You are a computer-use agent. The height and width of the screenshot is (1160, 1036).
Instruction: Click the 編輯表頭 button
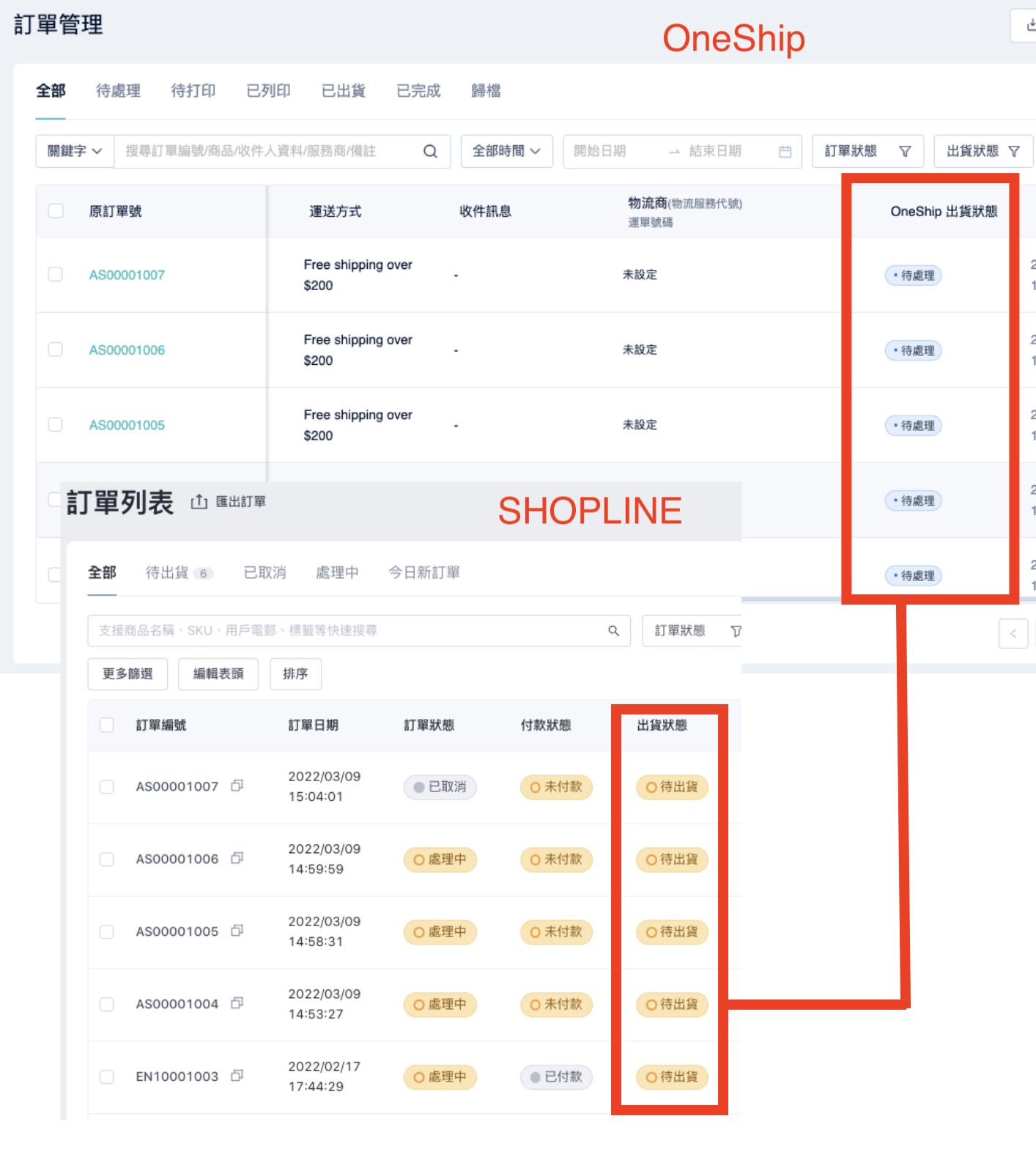tap(218, 673)
